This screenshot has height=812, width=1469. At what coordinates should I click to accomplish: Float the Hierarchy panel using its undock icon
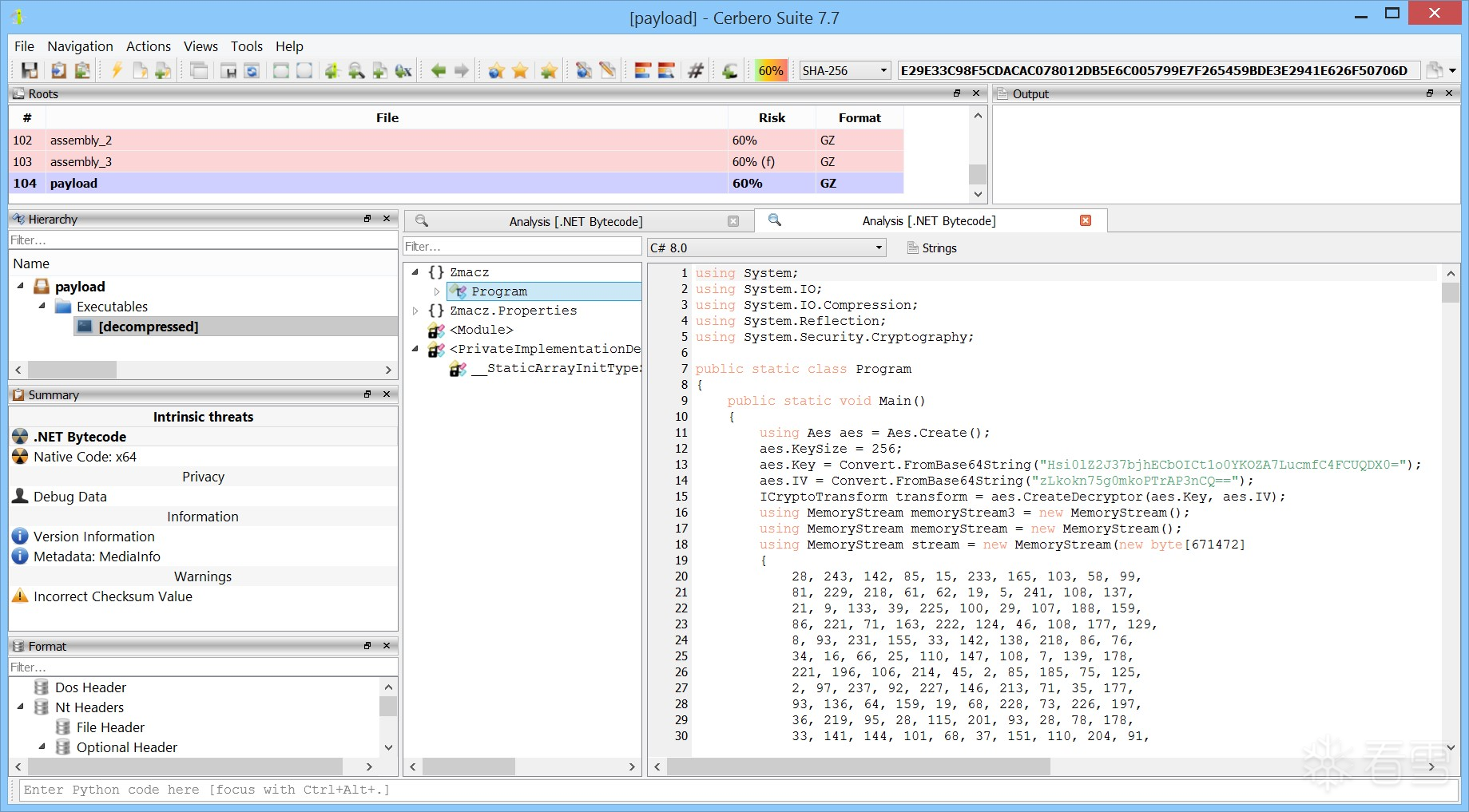point(367,219)
